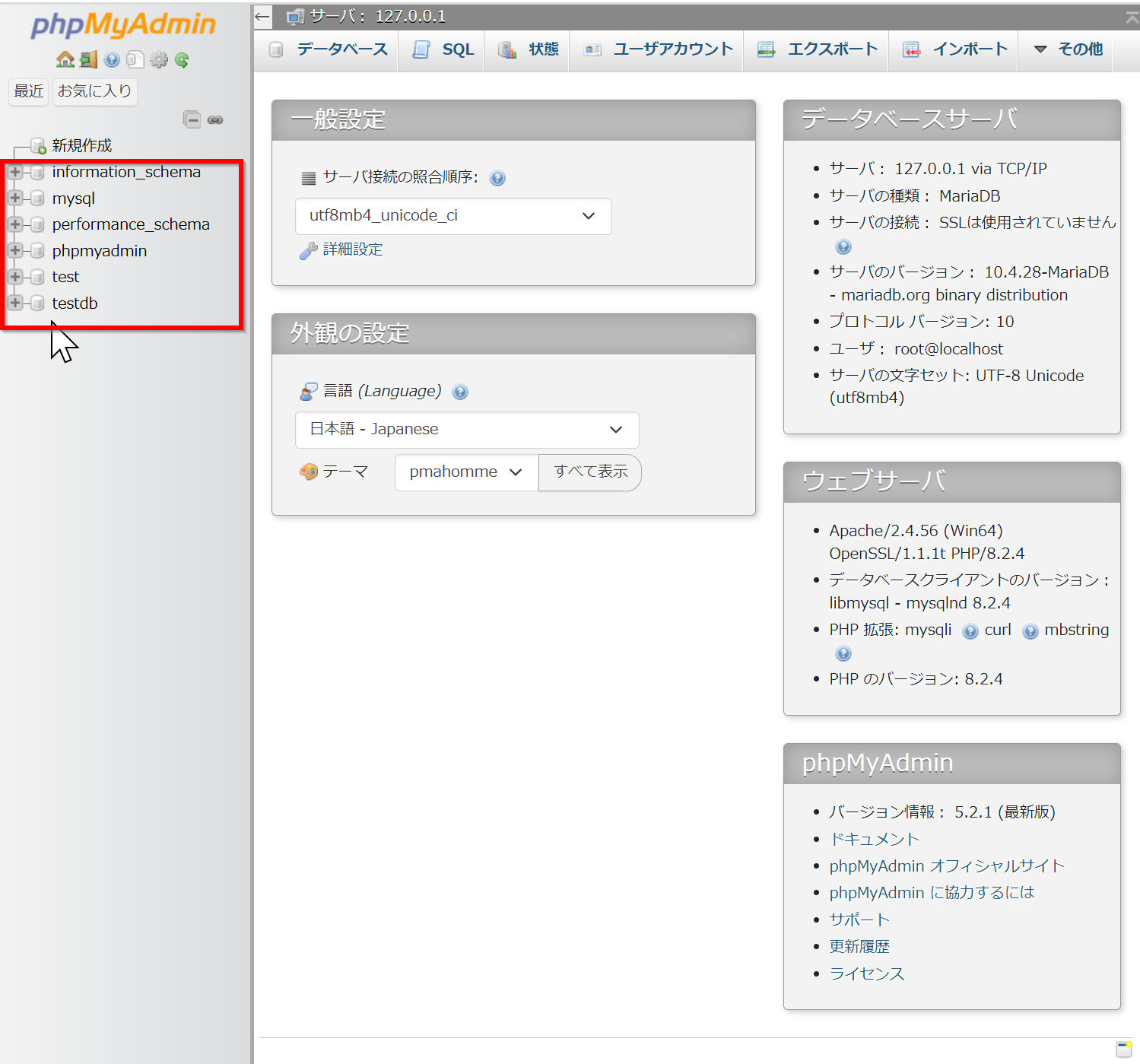Open the 状態 tab

[x=528, y=49]
